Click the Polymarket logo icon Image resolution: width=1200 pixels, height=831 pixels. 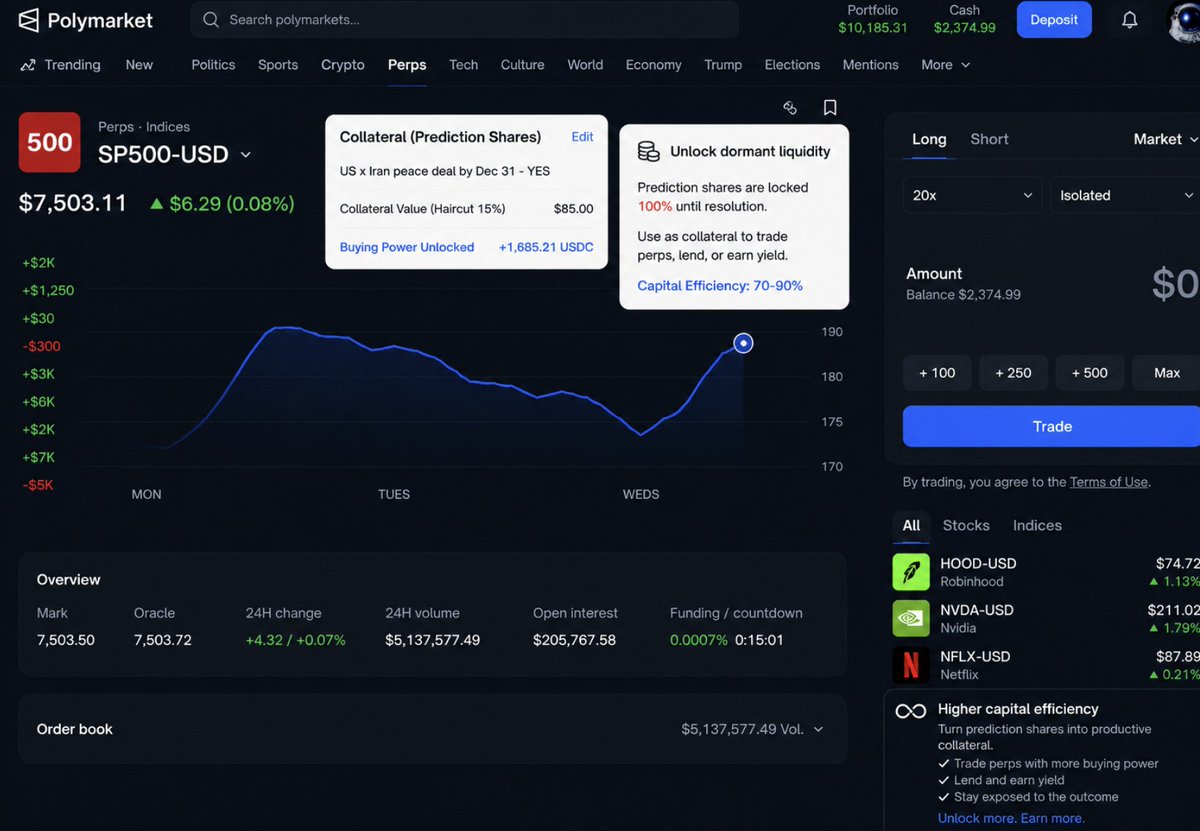29,20
